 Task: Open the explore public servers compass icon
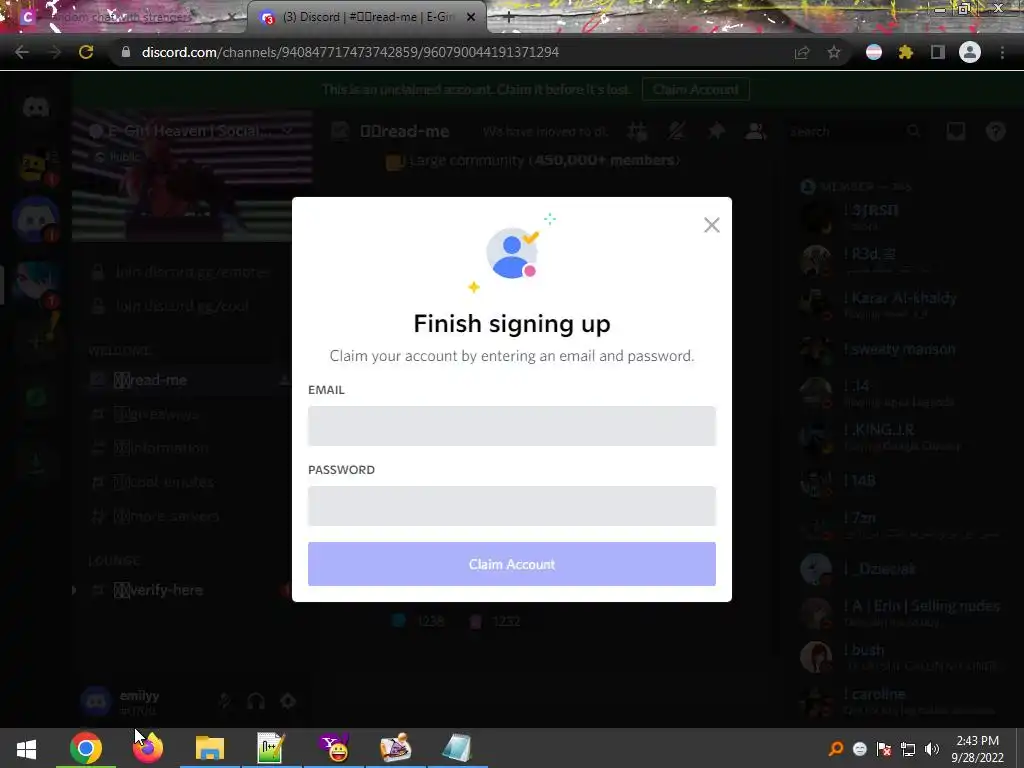click(36, 396)
